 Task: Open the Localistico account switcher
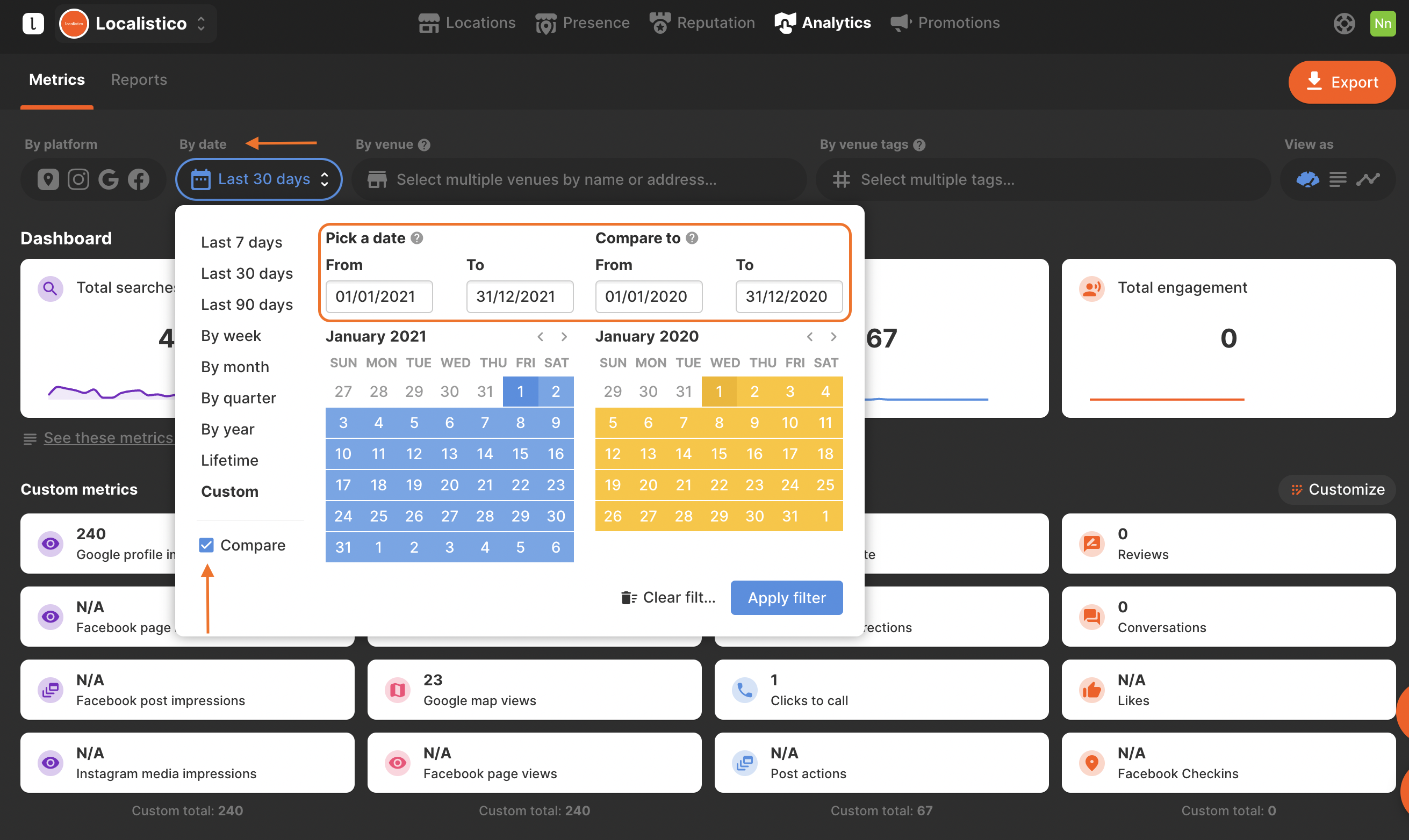click(136, 23)
